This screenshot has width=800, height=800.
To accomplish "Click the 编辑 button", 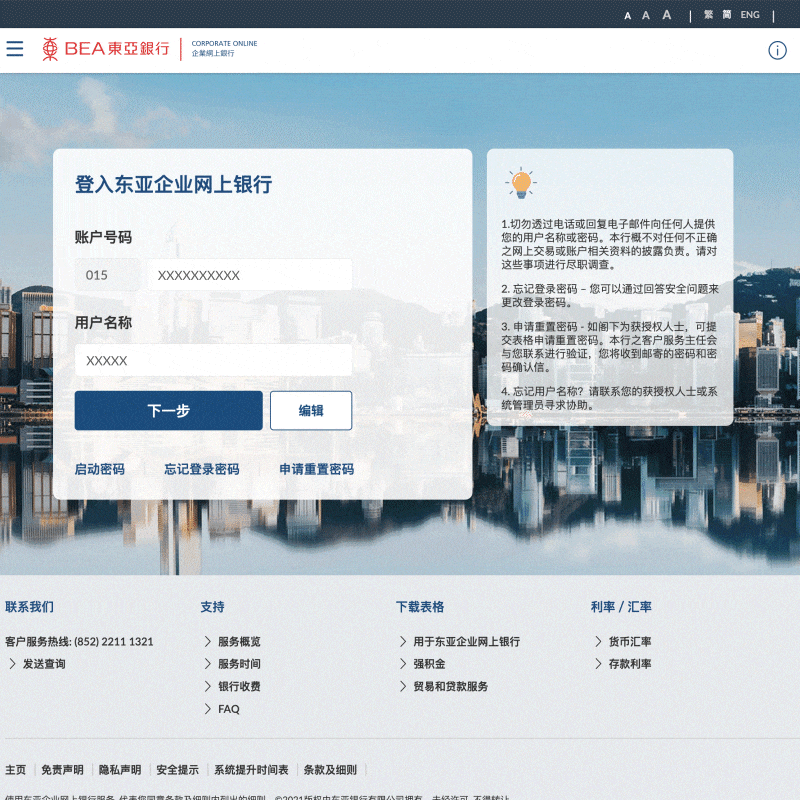I will click(311, 411).
